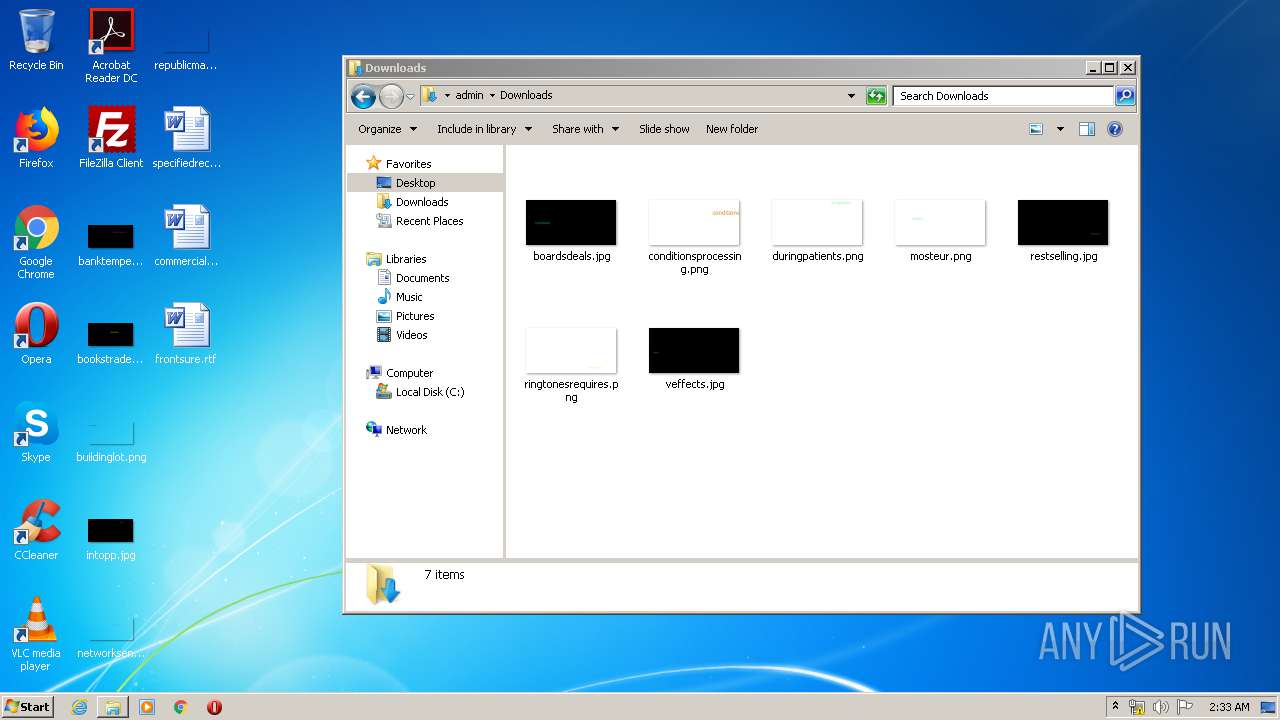Click the Search Downloads field
Image resolution: width=1280 pixels, height=720 pixels.
[1003, 96]
